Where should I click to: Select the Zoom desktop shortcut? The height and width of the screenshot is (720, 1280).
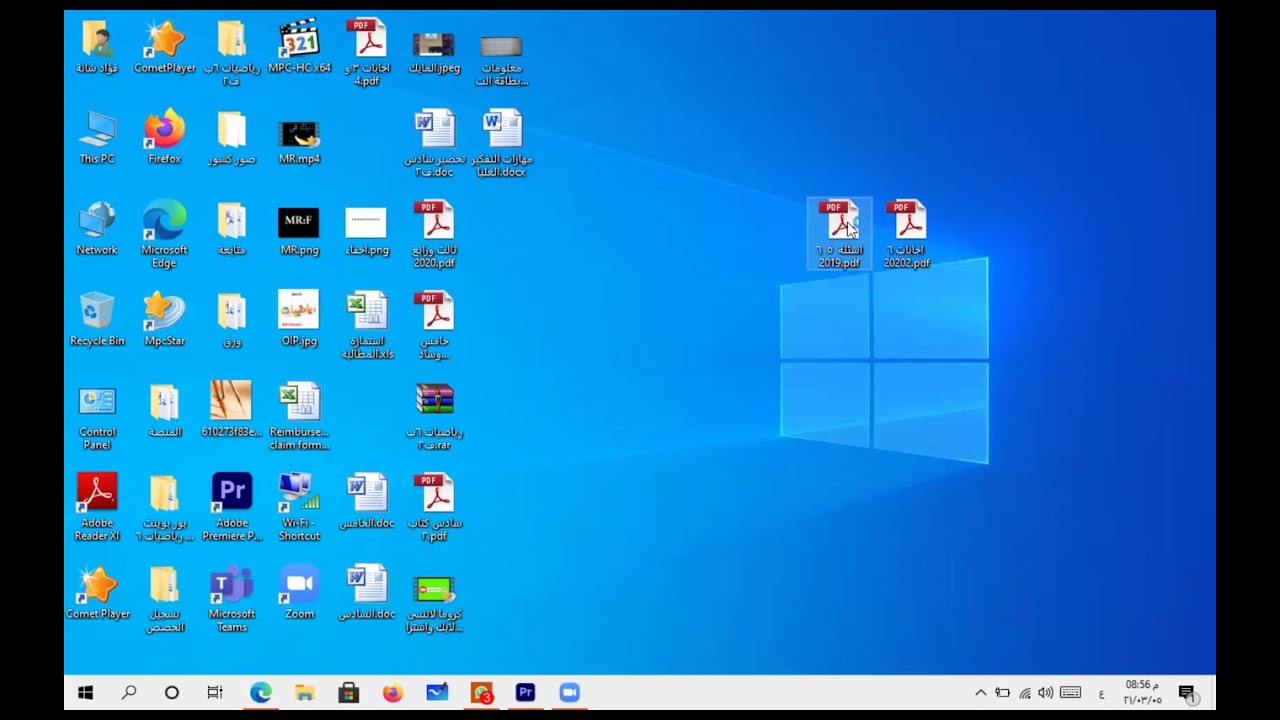(x=299, y=593)
